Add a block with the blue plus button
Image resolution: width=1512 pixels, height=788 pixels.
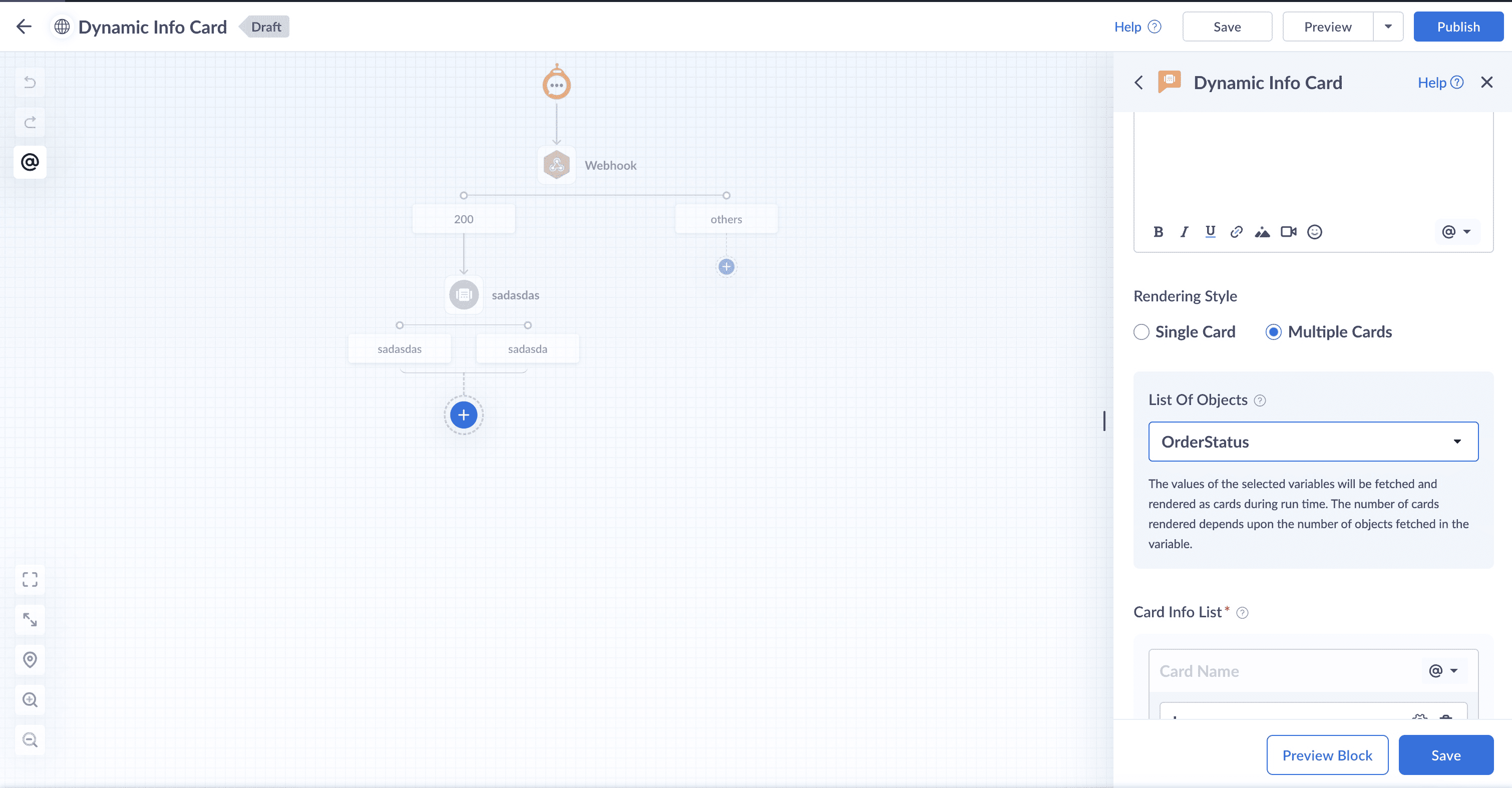click(464, 415)
